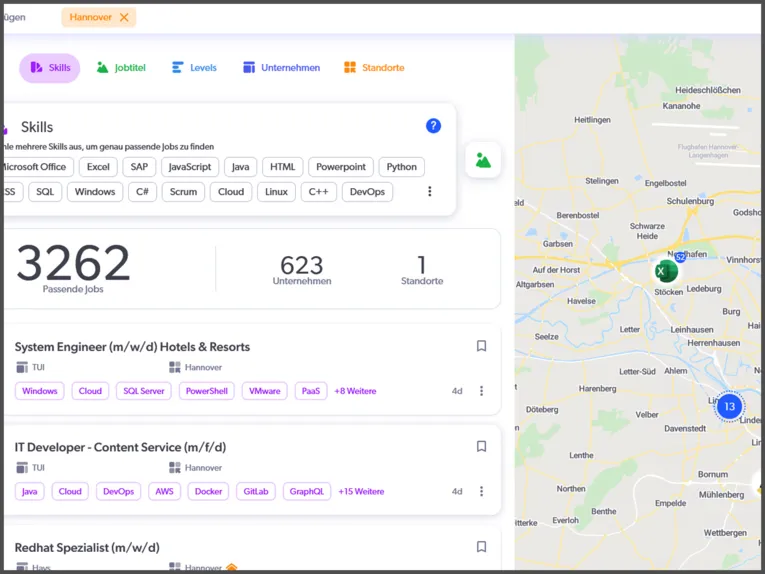Toggle the HTML skill chip
Screen dimensions: 765x574
(x=282, y=167)
